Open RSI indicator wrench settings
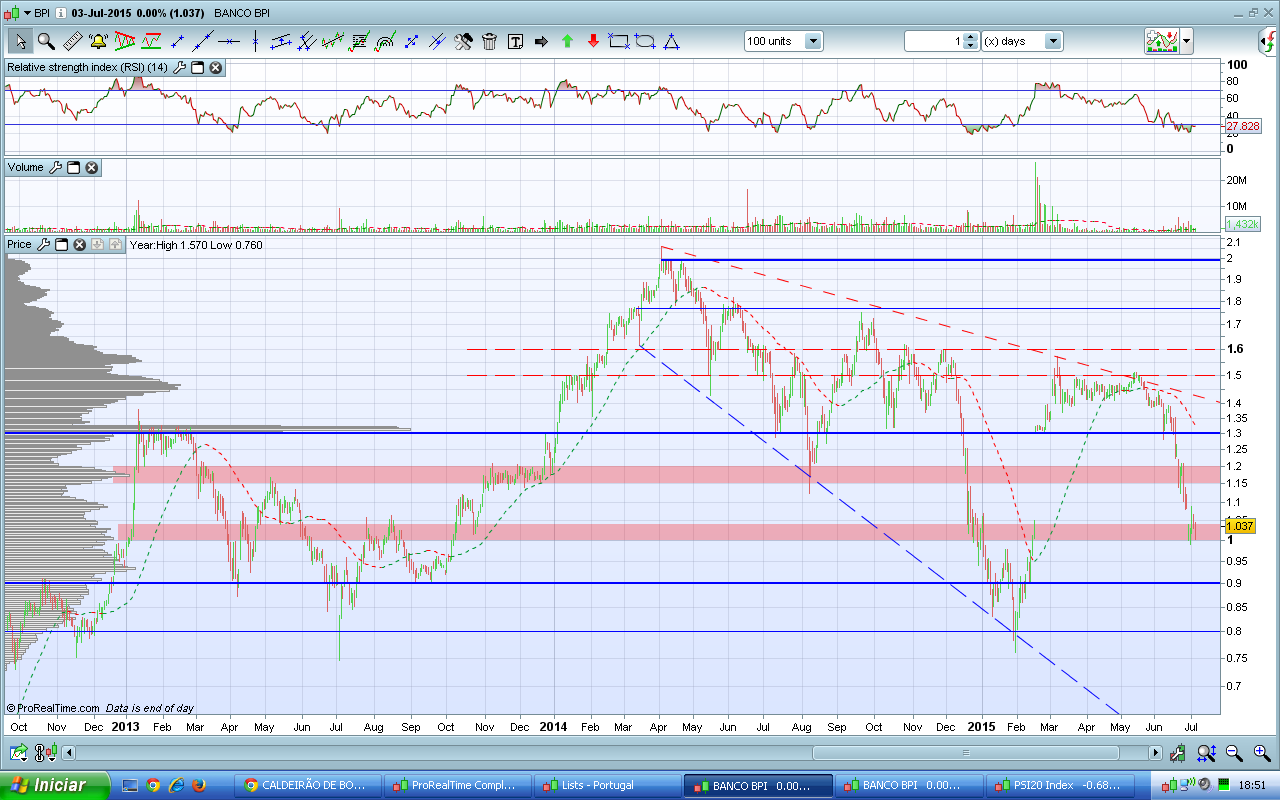 179,68
